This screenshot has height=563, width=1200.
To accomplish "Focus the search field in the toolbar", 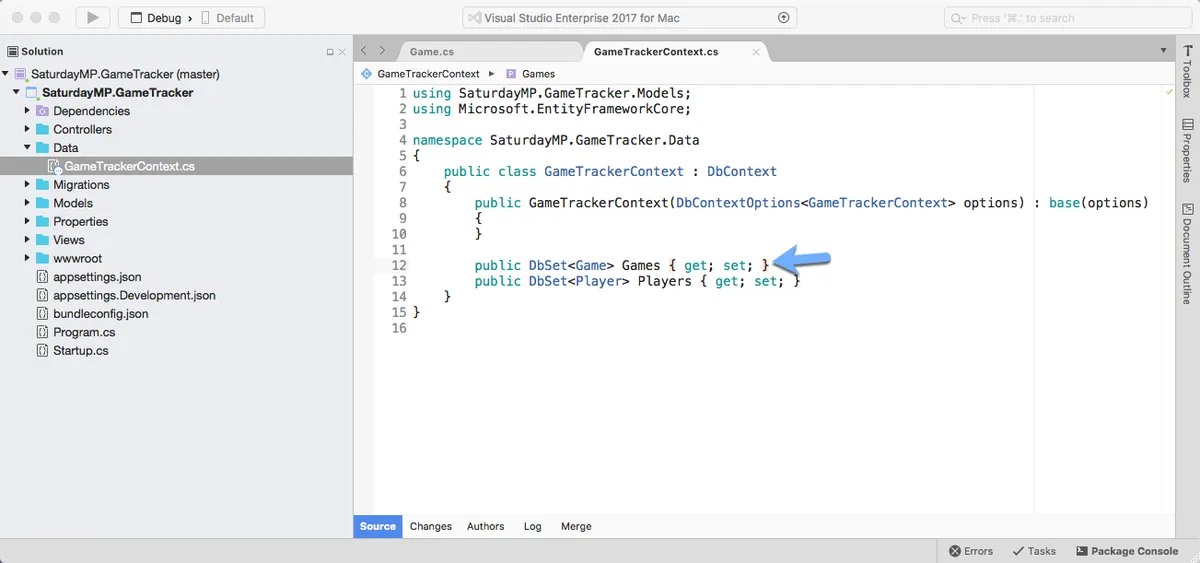I will point(1067,18).
